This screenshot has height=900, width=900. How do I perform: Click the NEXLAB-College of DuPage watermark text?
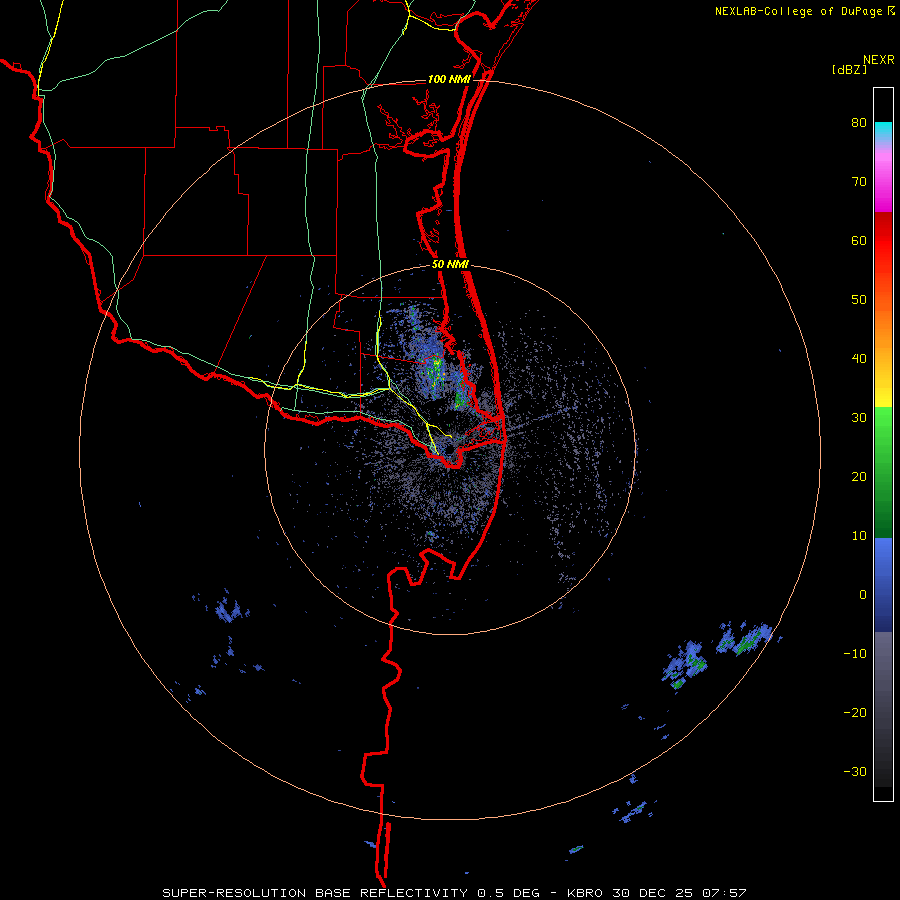(804, 11)
